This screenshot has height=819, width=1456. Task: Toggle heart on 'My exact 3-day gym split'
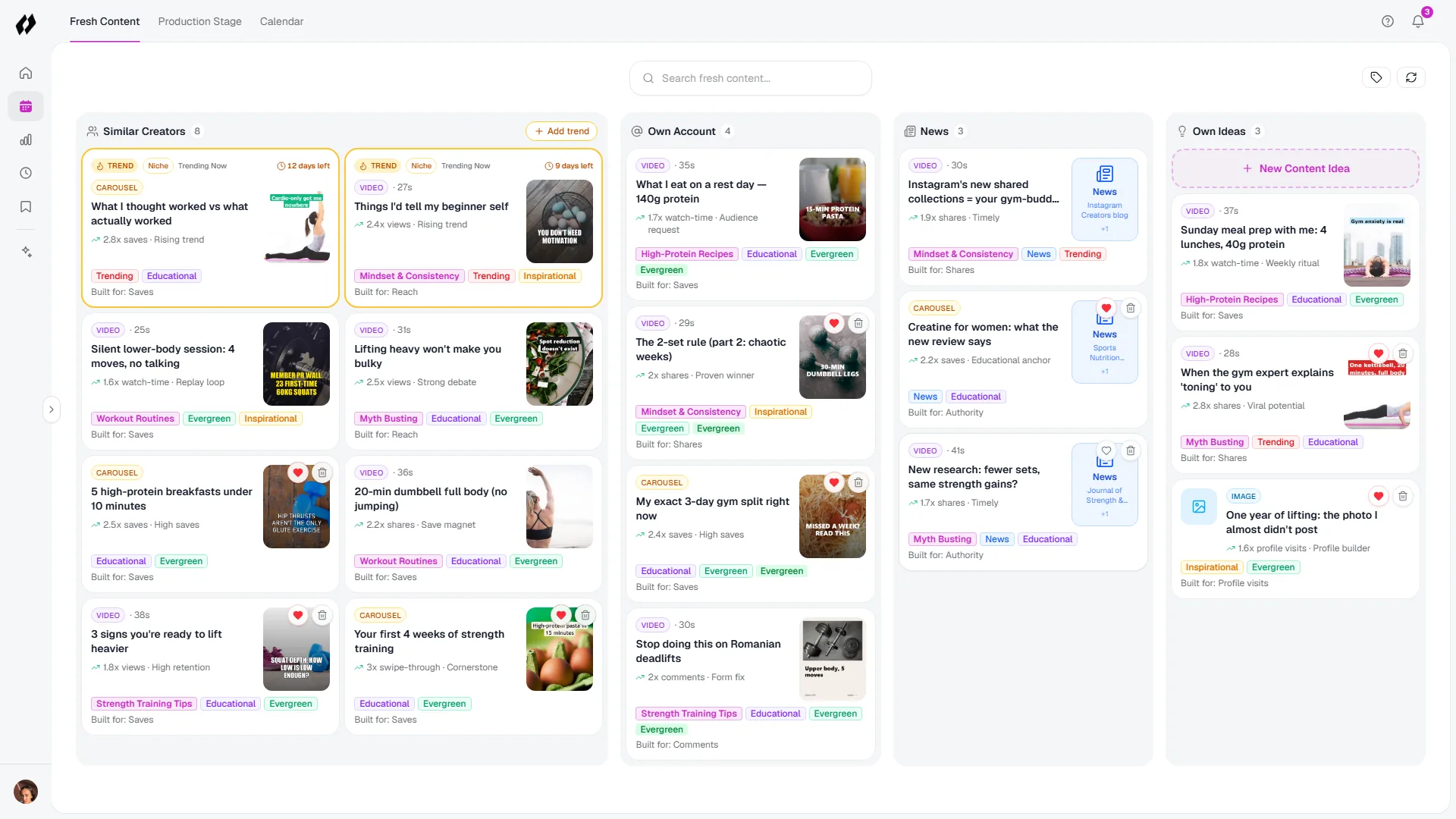[834, 482]
